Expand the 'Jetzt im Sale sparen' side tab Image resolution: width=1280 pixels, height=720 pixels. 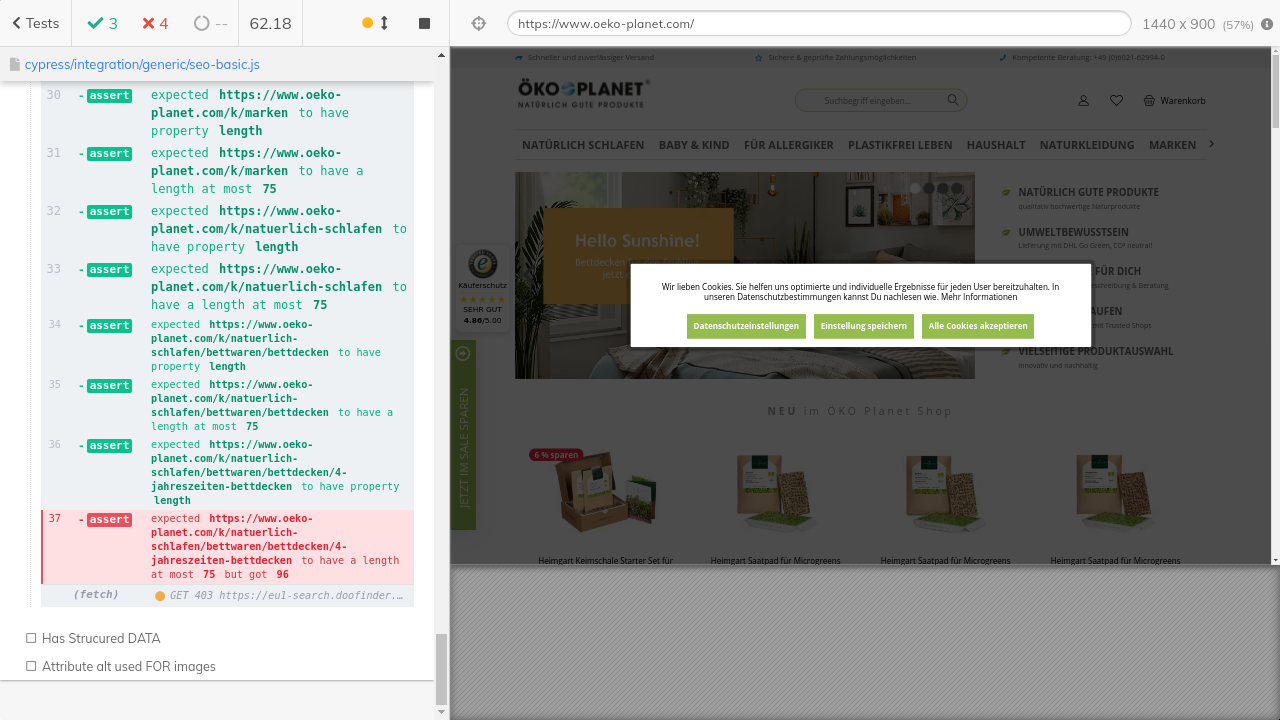pos(463,435)
